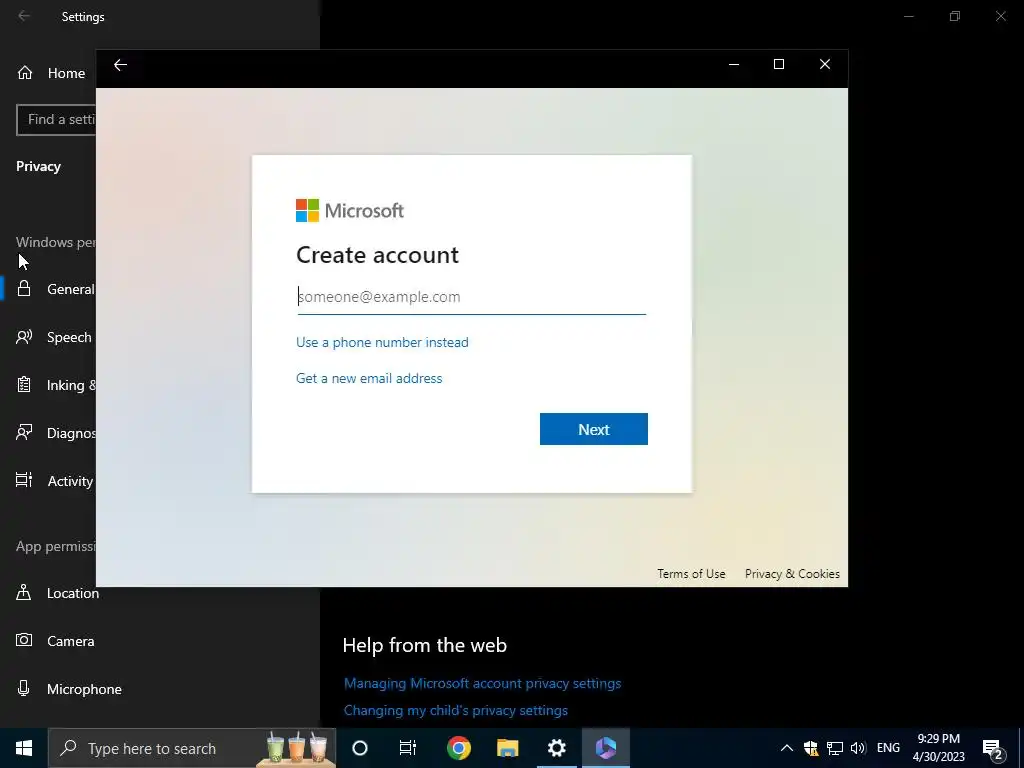Maximize the Microsoft account dialog
Viewport: 1024px width, 768px height.
778,65
